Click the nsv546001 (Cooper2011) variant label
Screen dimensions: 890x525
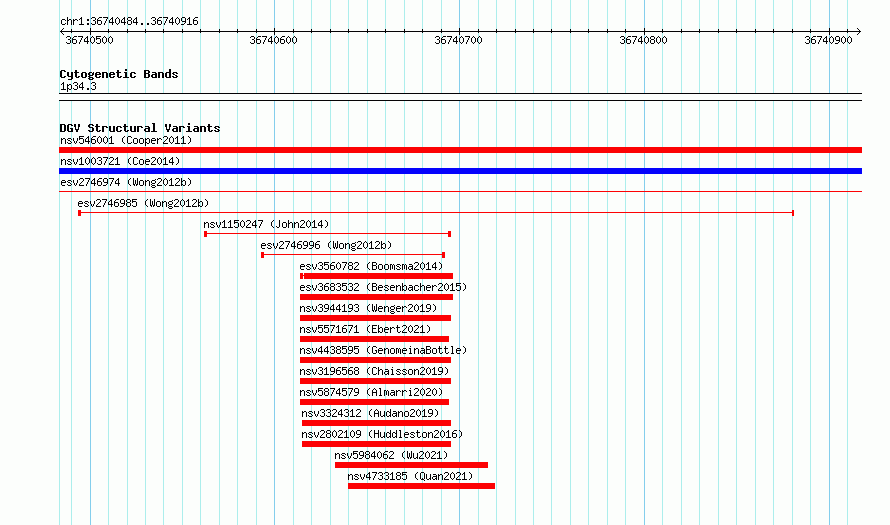point(126,140)
